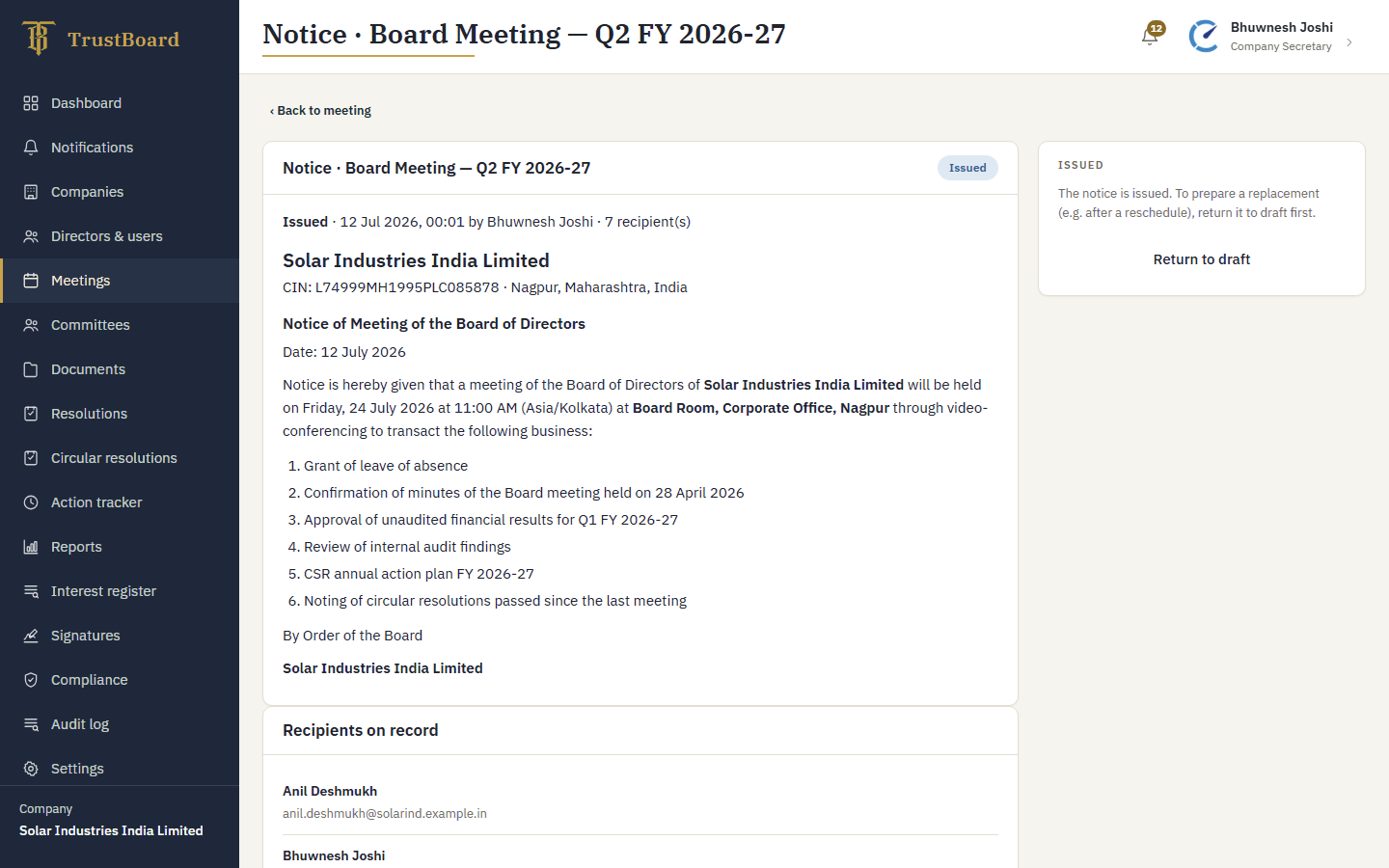Click Back to meeting link
This screenshot has width=1389, height=868.
click(x=320, y=111)
